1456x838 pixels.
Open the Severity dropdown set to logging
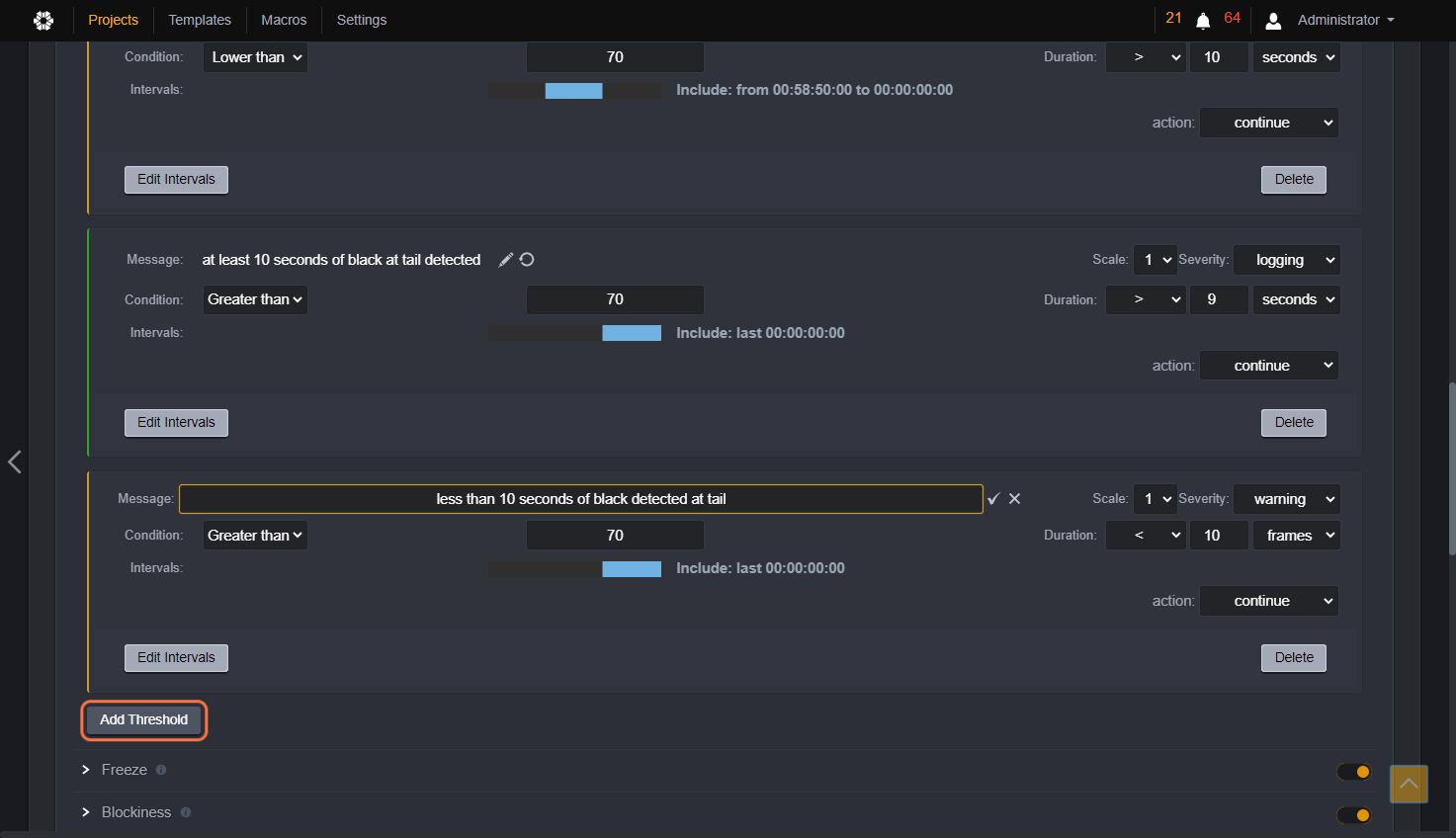point(1286,260)
